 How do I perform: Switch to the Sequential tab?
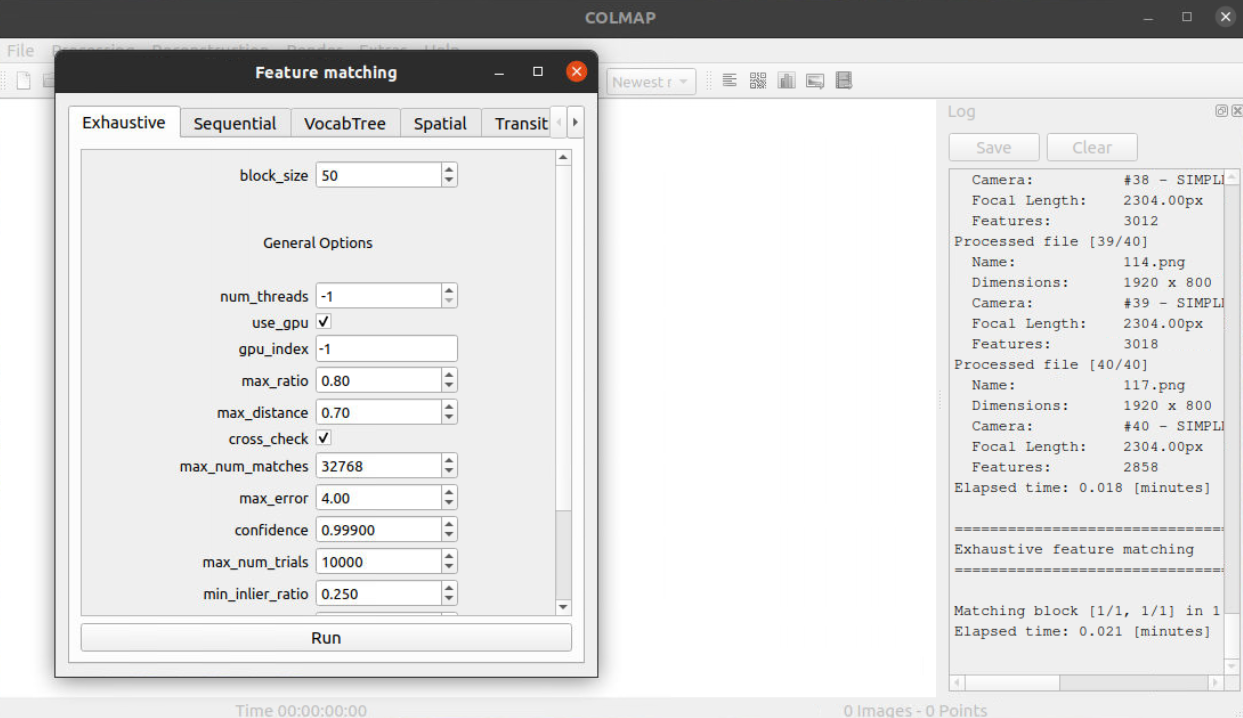pos(235,123)
